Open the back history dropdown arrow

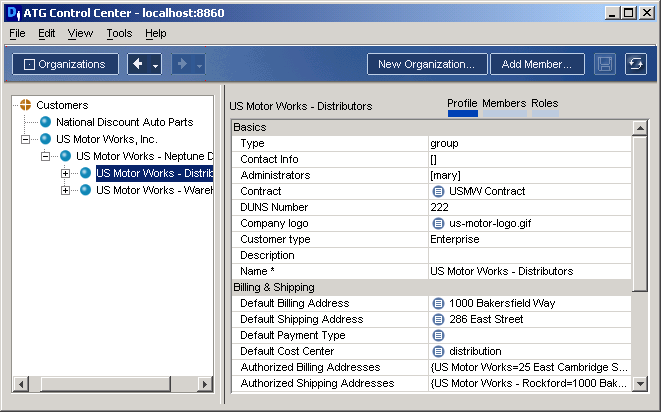click(156, 65)
